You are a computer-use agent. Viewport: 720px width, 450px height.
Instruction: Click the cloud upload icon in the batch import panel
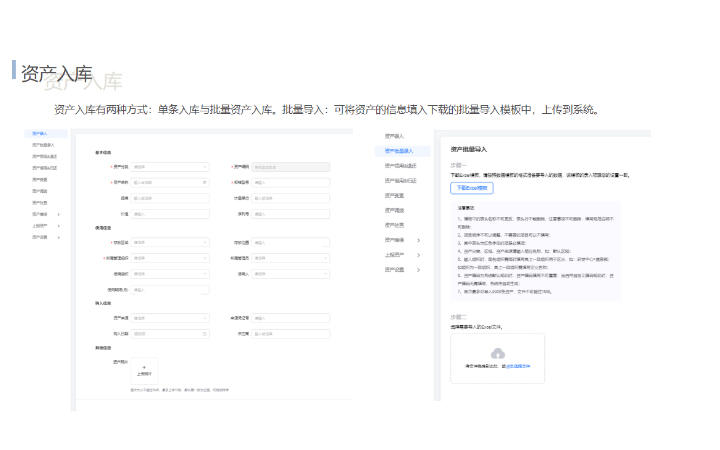(498, 353)
